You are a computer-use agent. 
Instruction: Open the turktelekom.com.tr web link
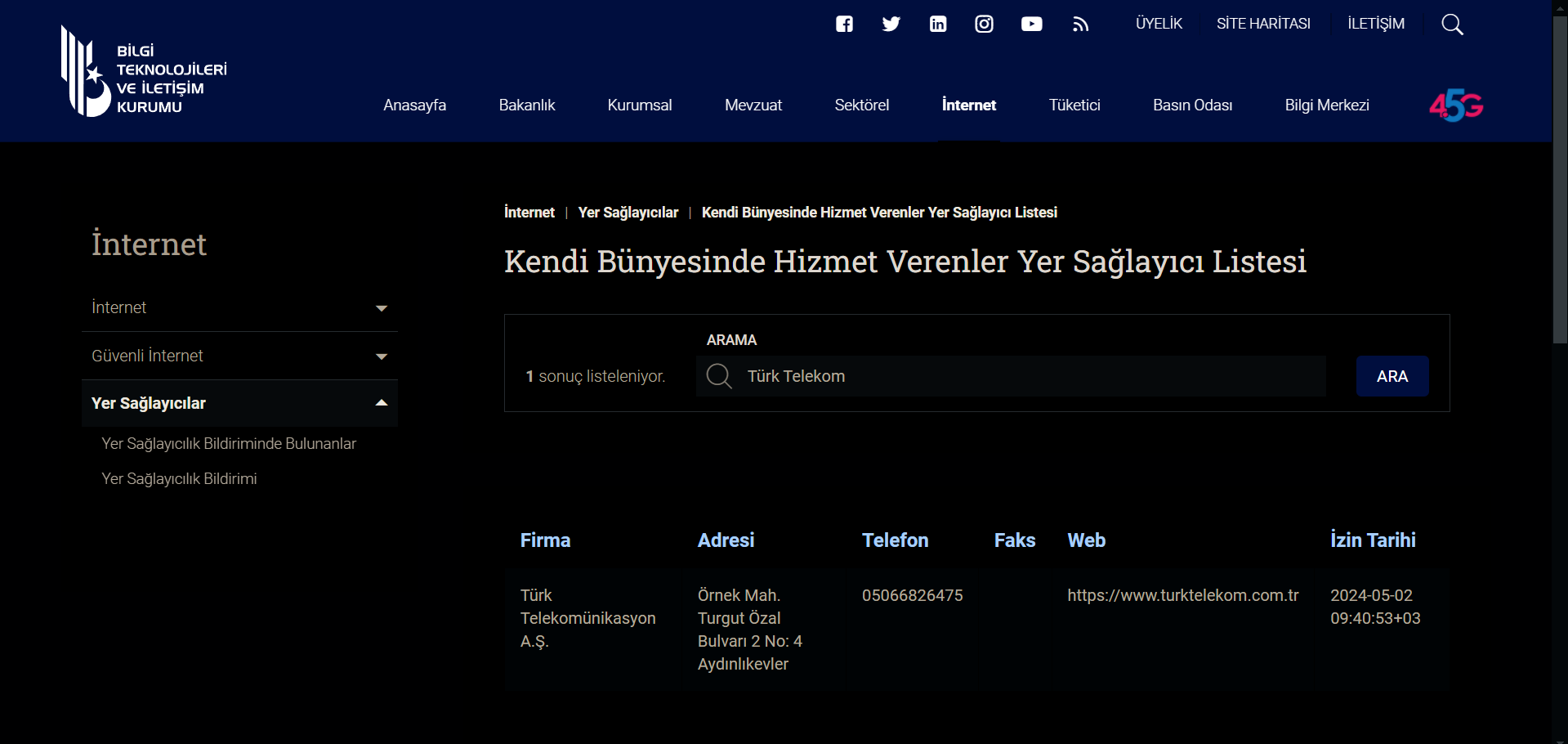pos(1183,595)
